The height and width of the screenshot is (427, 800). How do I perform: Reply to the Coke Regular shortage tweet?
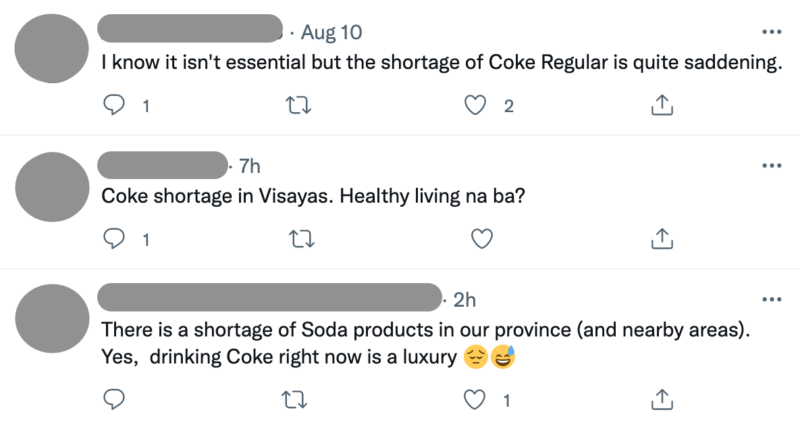[115, 105]
